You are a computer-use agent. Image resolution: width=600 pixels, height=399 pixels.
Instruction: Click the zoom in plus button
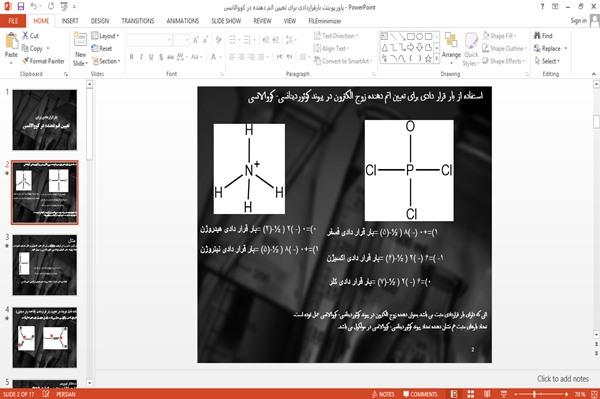[x=566, y=394]
